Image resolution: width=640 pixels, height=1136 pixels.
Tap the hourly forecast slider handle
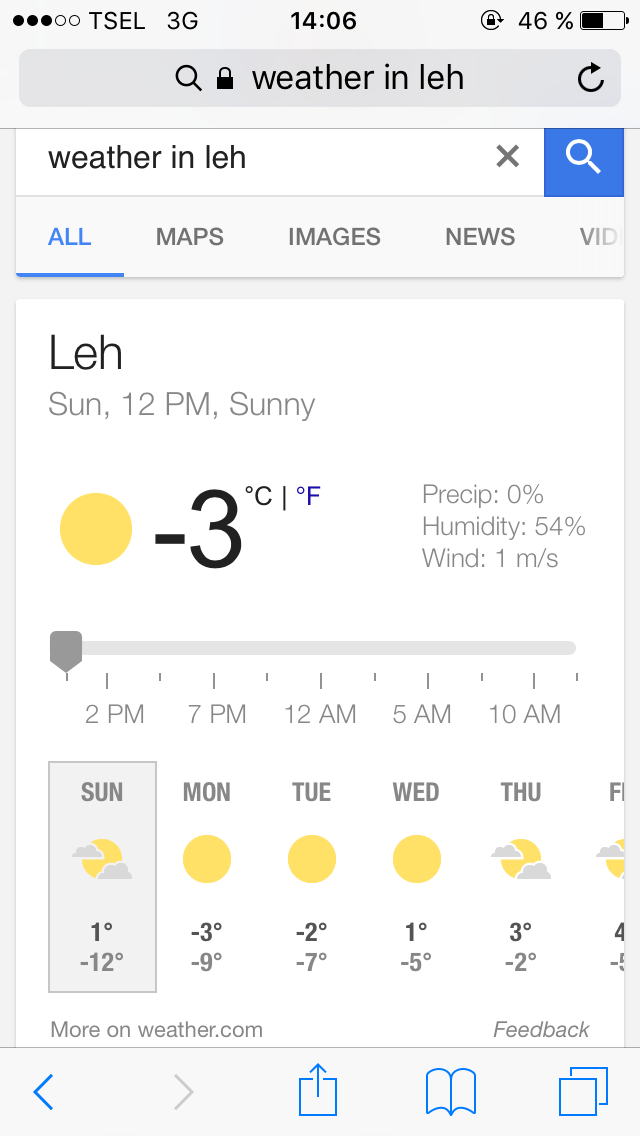point(66,648)
